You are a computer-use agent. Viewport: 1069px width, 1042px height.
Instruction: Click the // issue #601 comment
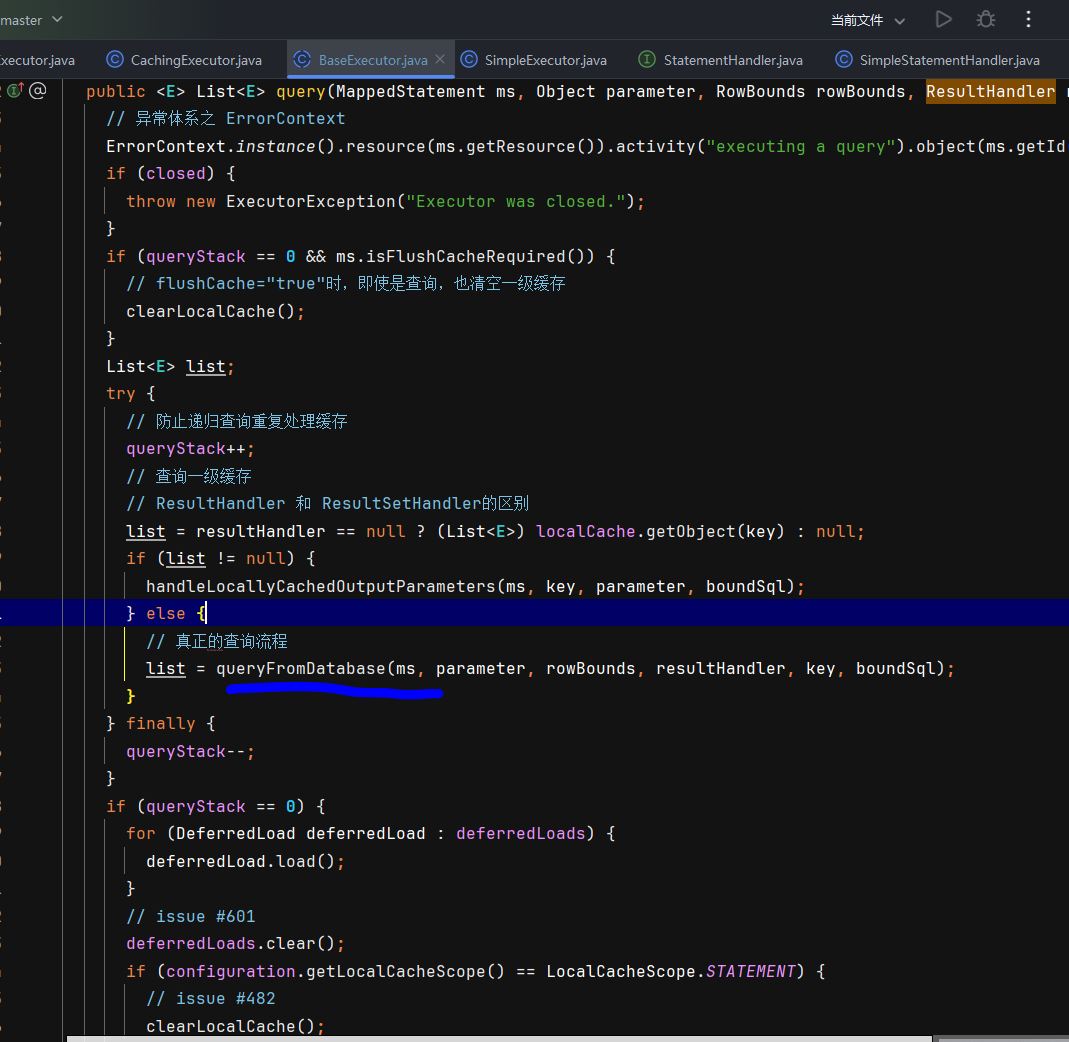pyautogui.click(x=190, y=917)
